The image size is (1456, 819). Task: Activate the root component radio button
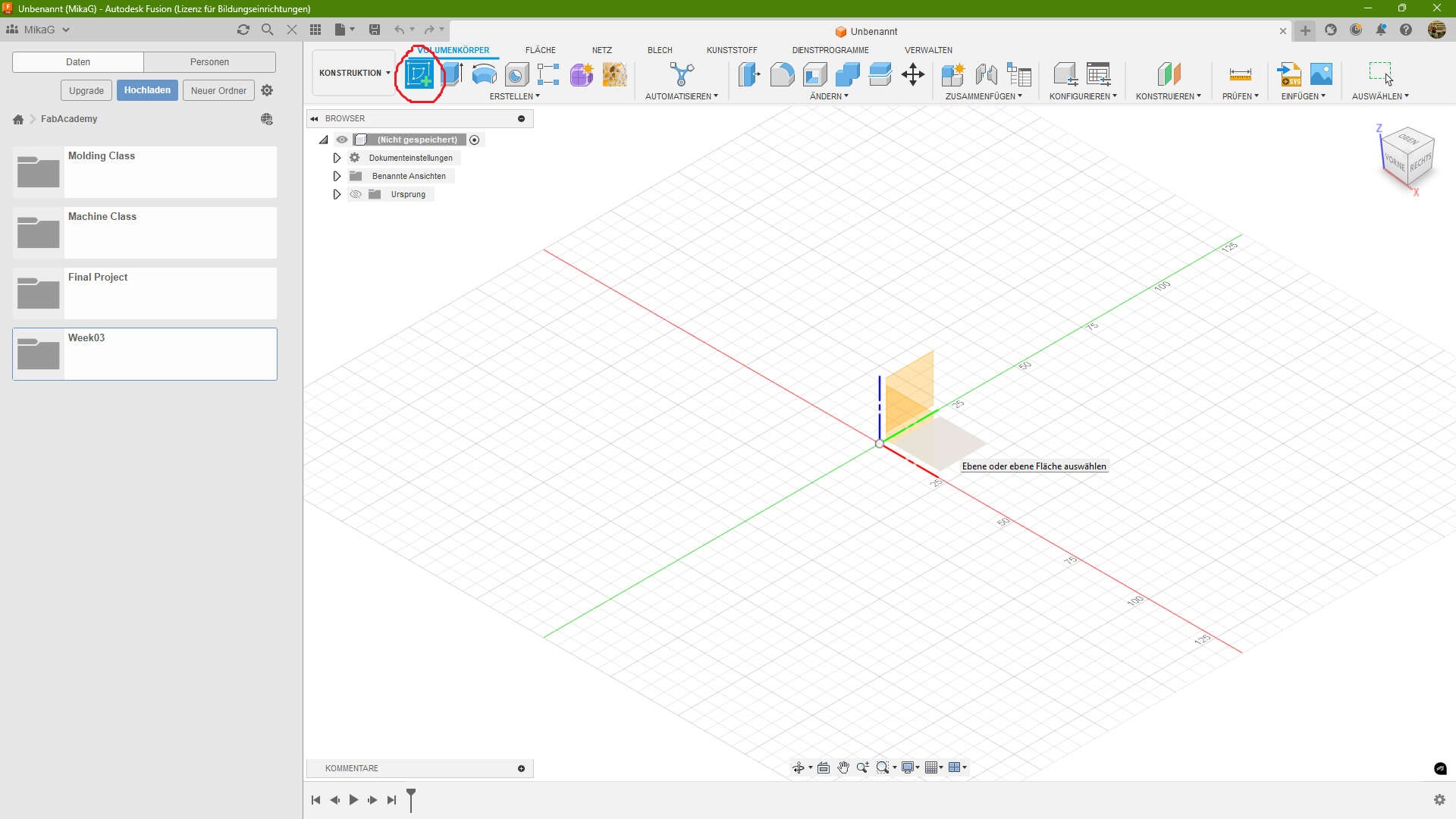pos(475,140)
